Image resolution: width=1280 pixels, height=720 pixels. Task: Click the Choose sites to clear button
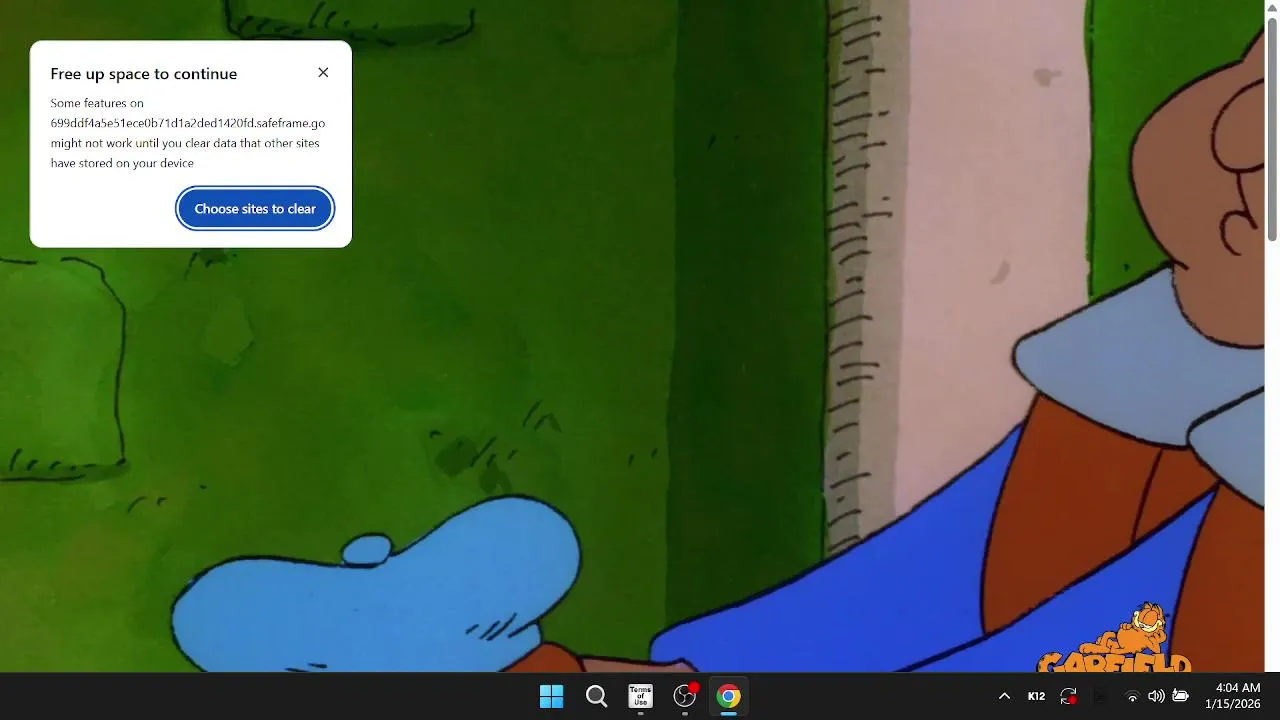(x=255, y=209)
